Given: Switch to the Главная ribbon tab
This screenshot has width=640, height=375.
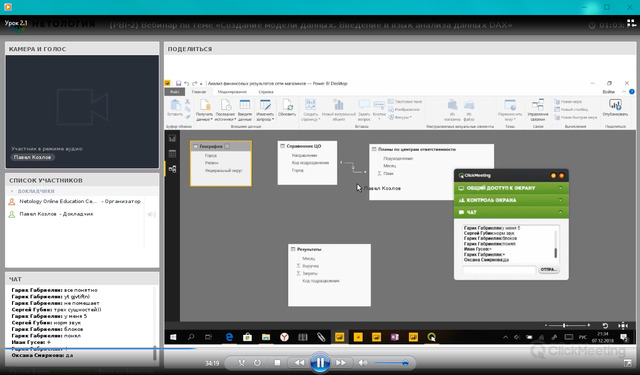Looking at the screenshot, I should (199, 92).
